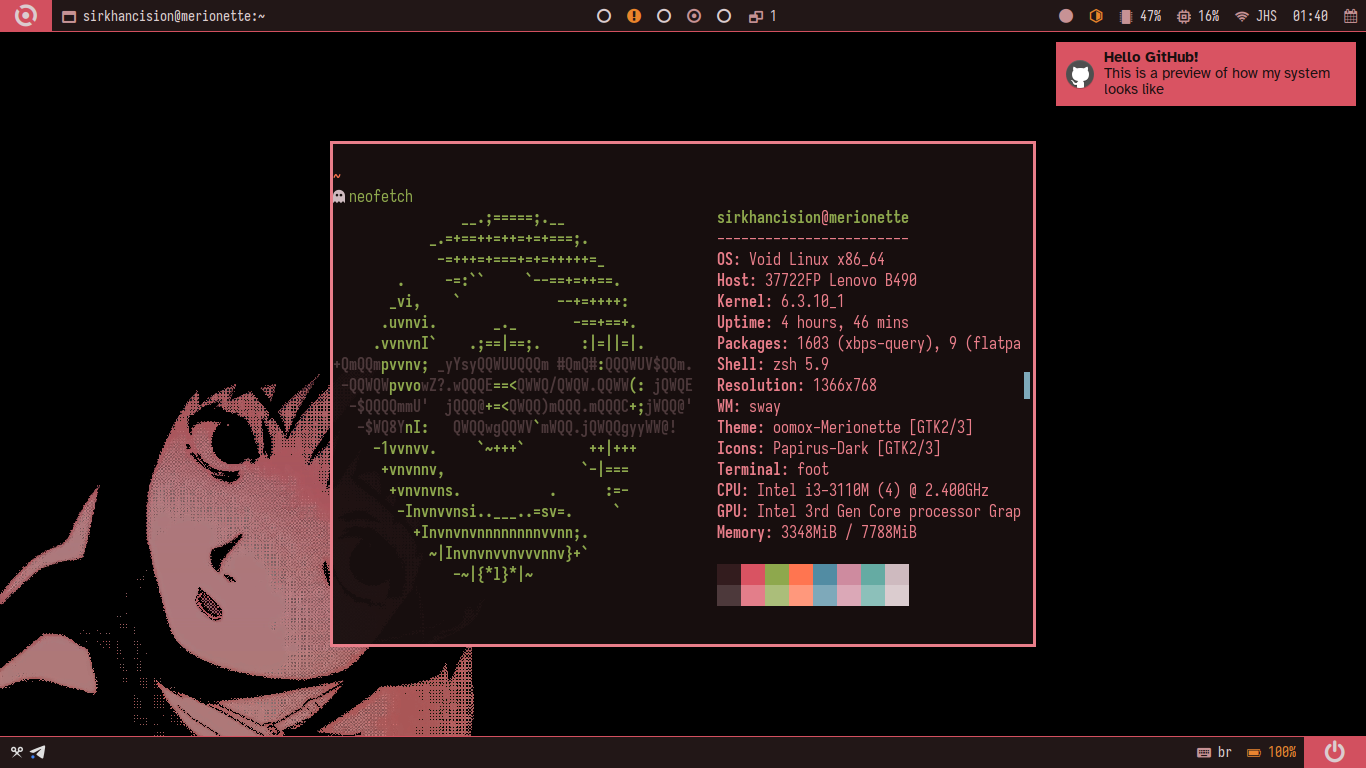This screenshot has width=1366, height=768.
Task: Click the Terminal: foot line
Action: 773,470
